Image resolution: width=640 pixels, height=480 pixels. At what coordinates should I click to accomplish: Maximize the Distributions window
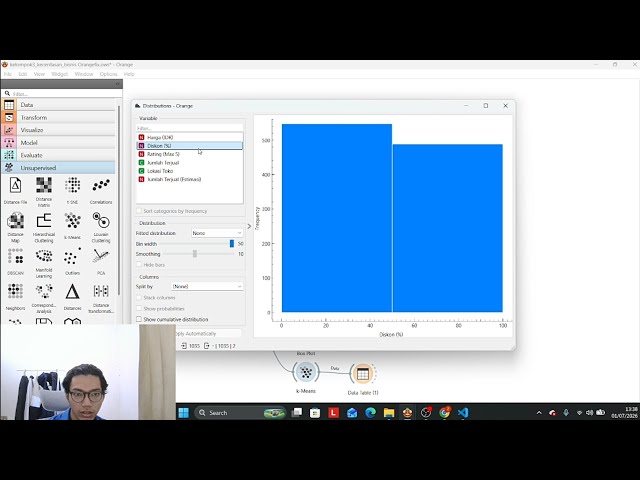486,106
